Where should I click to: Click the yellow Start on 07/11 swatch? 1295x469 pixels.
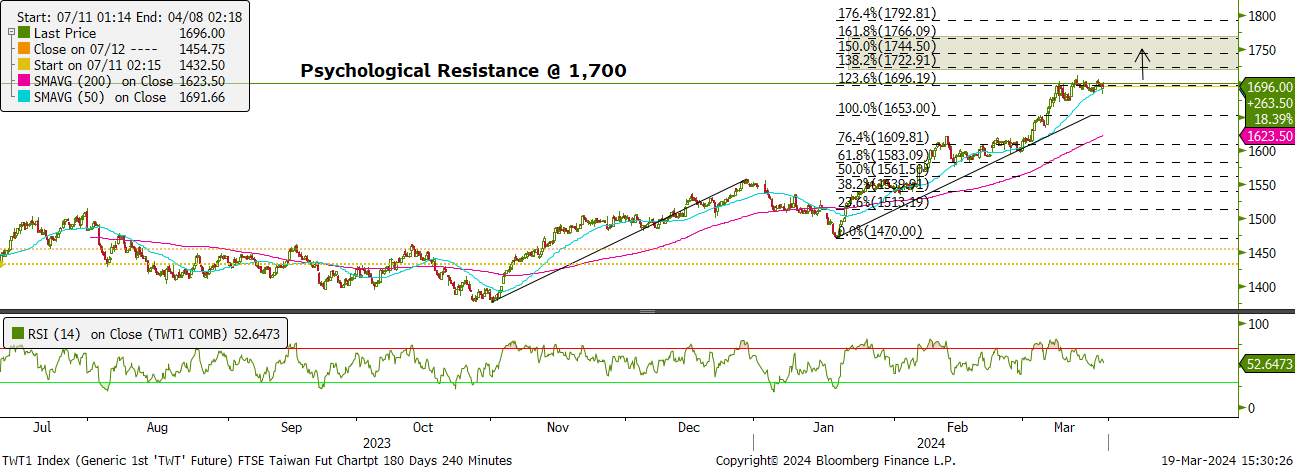click(25, 64)
